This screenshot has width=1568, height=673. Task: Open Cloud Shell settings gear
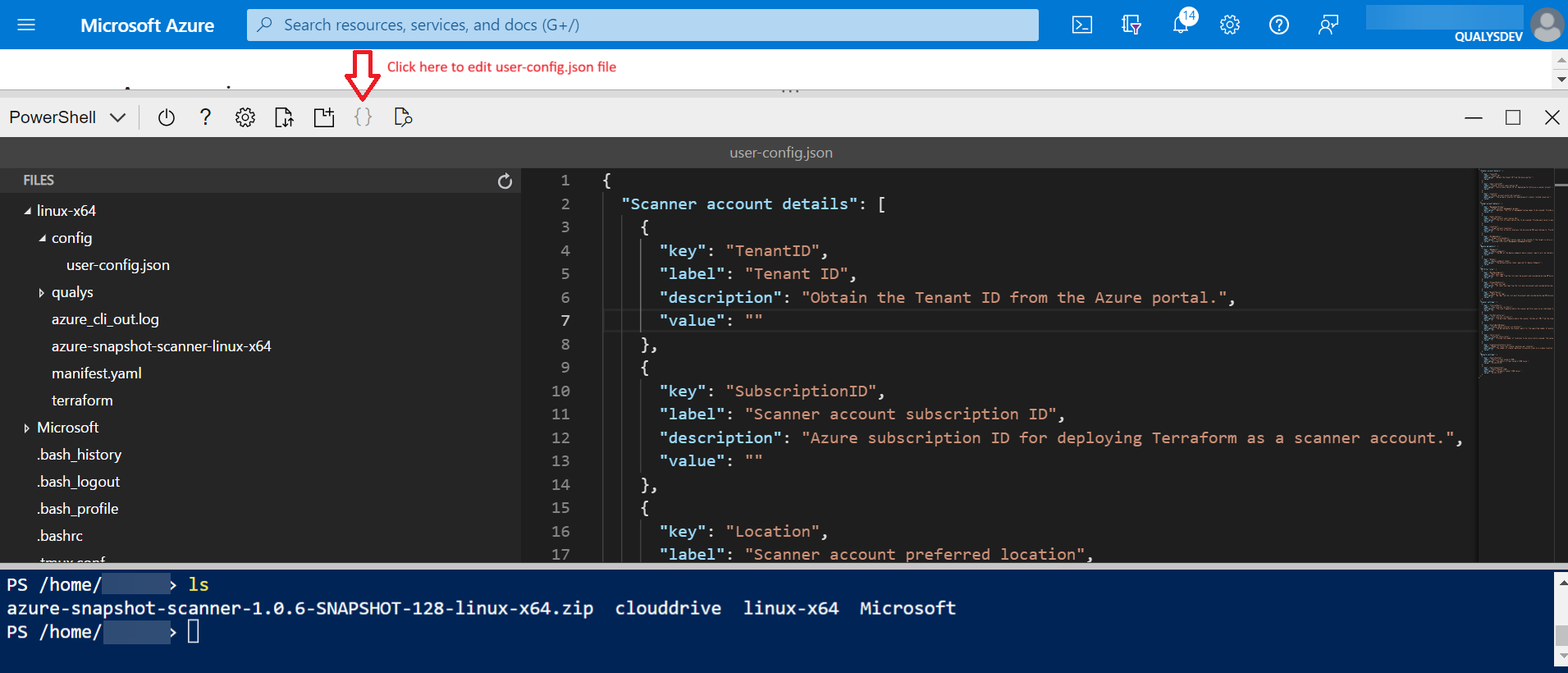coord(245,117)
